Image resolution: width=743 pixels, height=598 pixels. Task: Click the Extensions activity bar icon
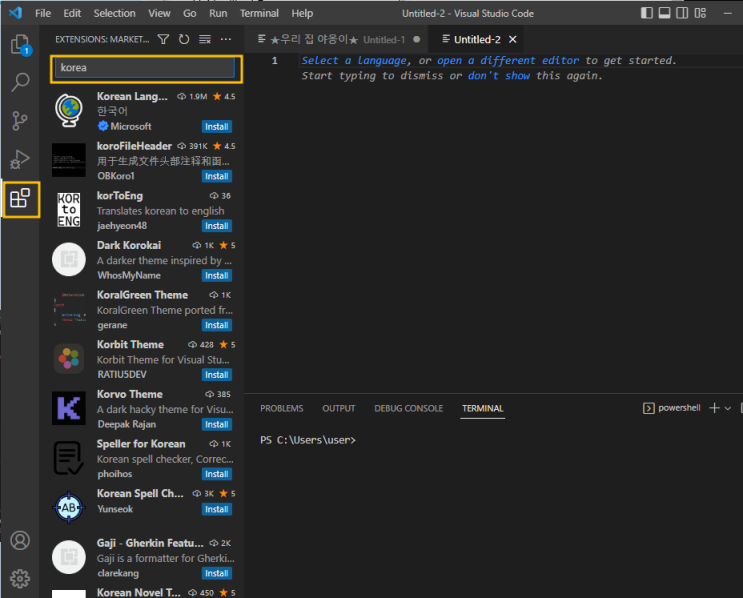(20, 198)
